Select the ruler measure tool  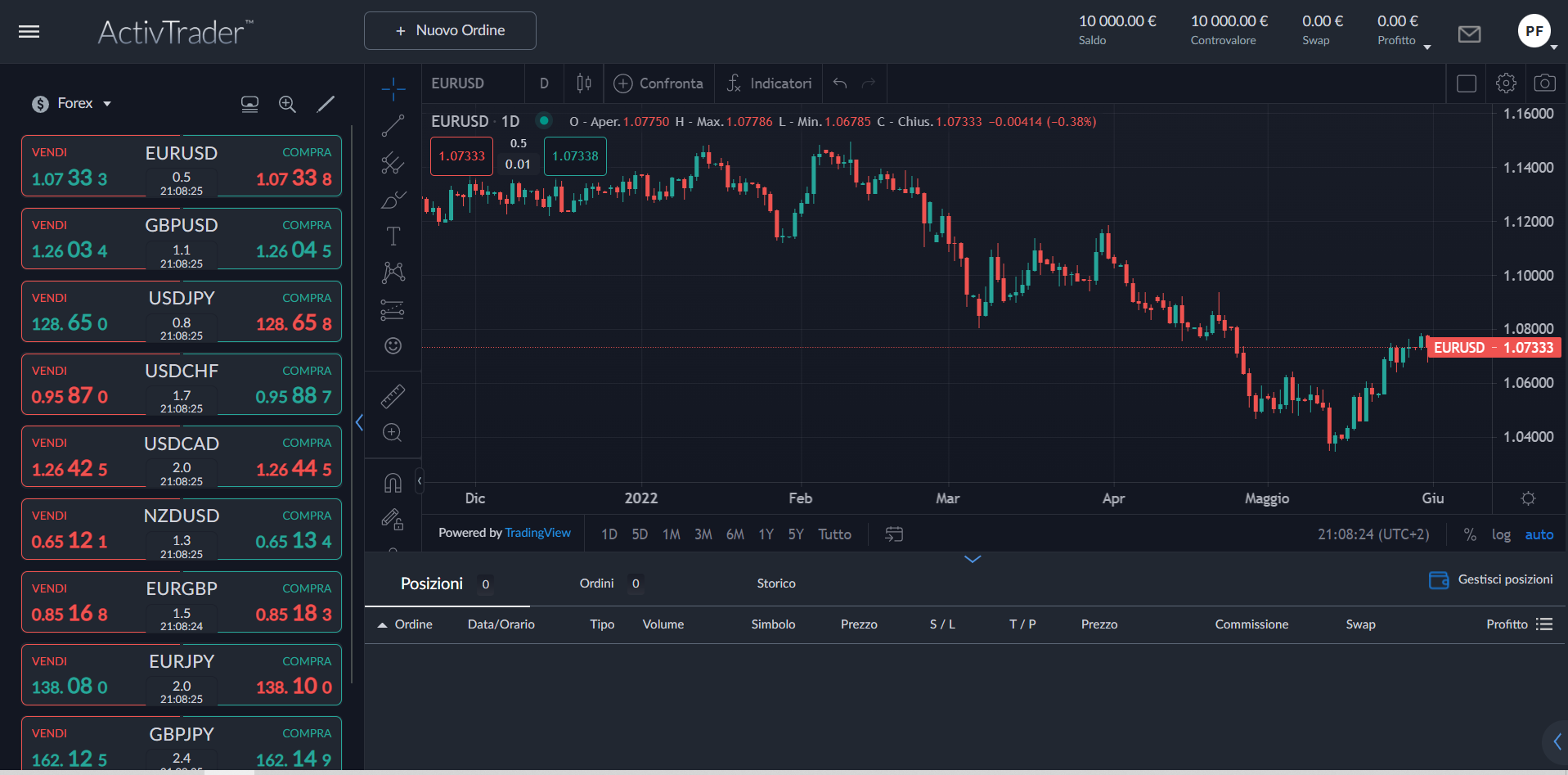pos(393,397)
